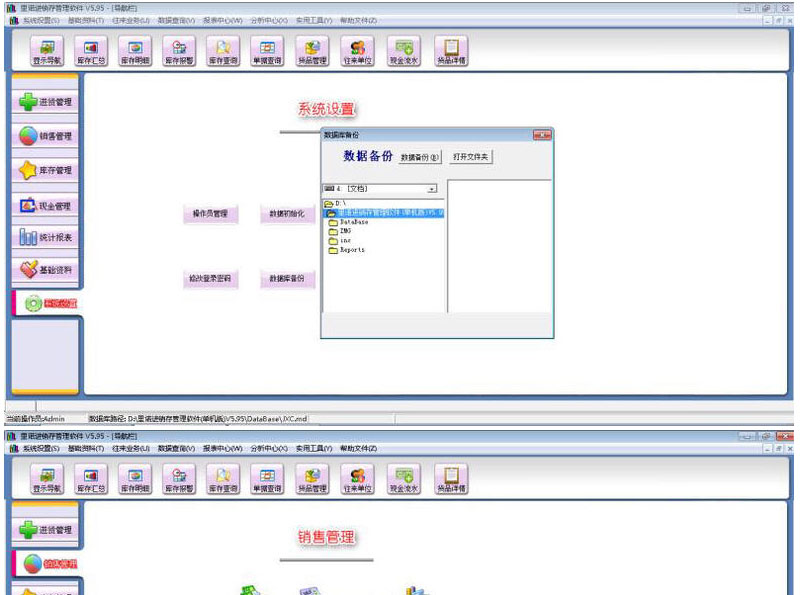Open 帮助文件(Z) menu in upper window
Screen dimensions: 800x595
(x=358, y=20)
